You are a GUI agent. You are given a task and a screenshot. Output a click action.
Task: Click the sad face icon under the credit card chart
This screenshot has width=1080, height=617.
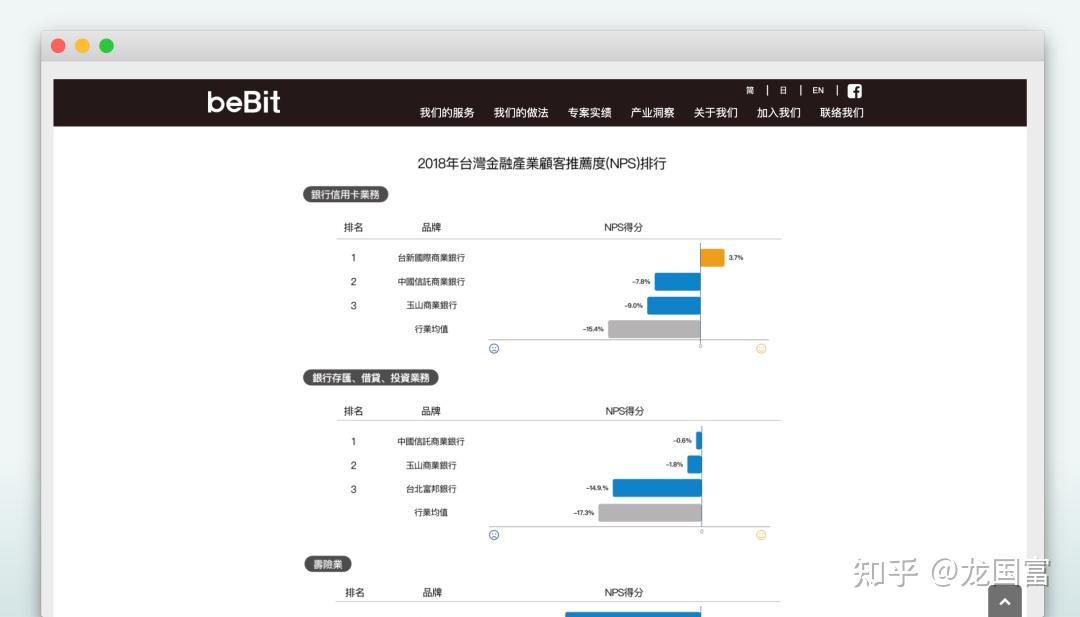pos(494,348)
